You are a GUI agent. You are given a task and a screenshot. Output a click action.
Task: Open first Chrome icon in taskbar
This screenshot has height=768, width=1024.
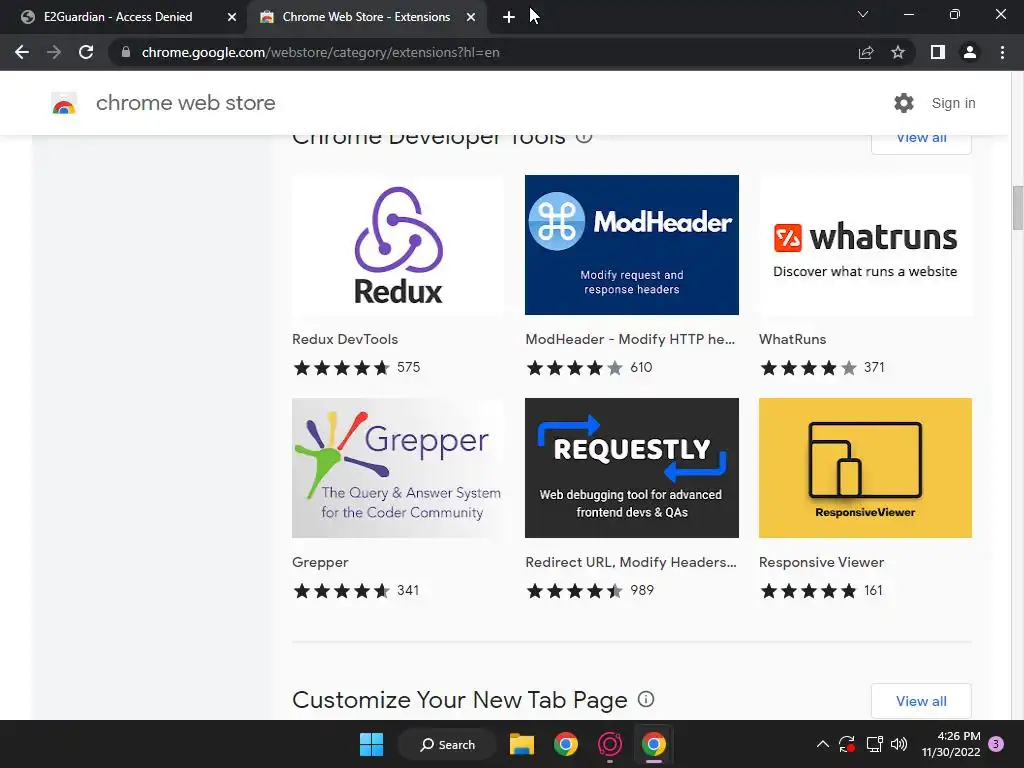pyautogui.click(x=566, y=744)
